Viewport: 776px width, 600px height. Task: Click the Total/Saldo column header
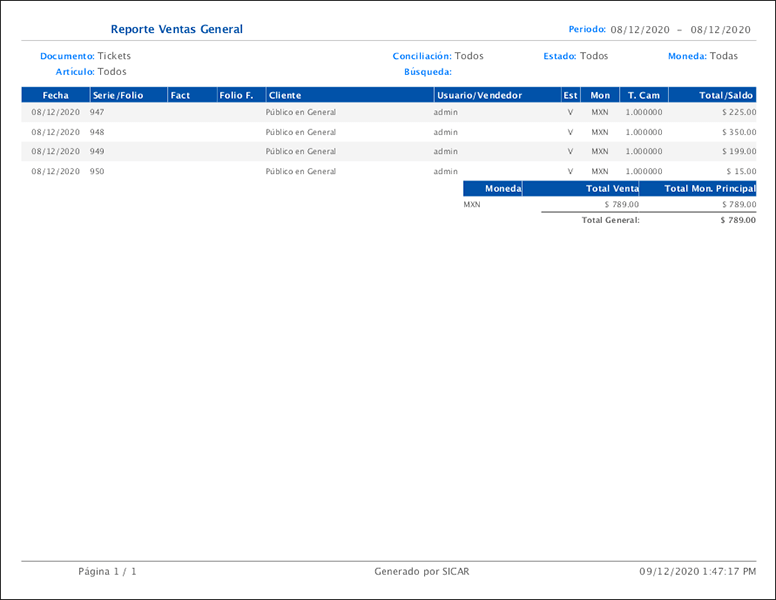(x=726, y=95)
